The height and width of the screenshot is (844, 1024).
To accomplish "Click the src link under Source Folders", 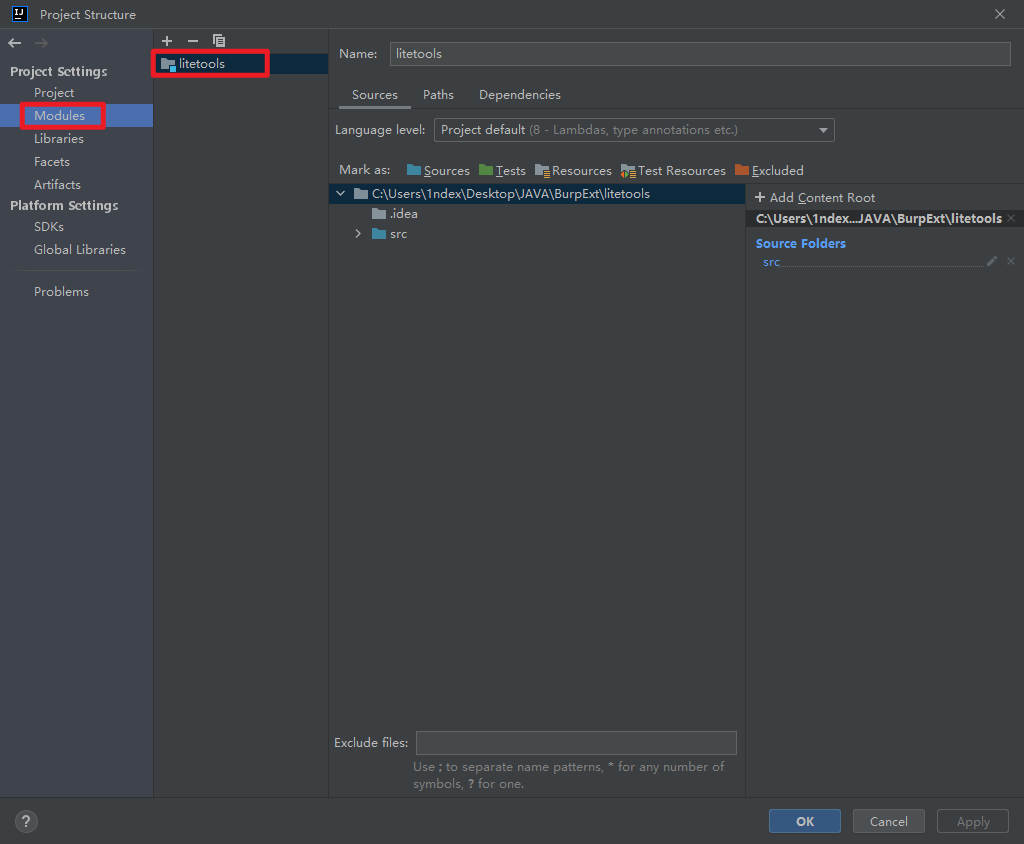I will (x=771, y=262).
